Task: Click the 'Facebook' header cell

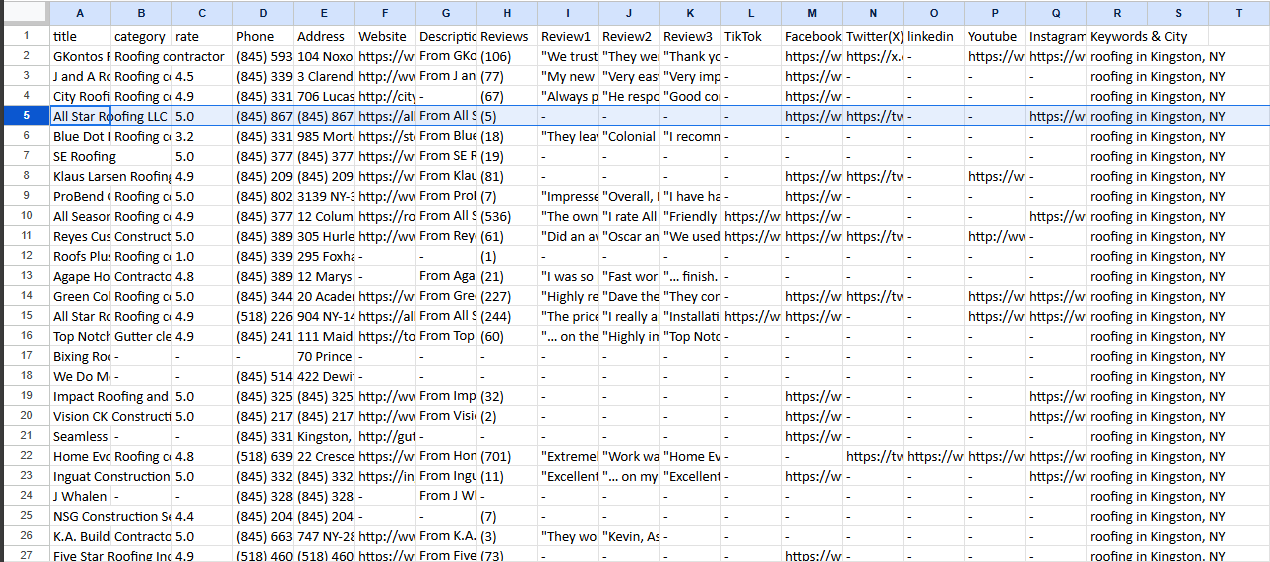Action: (x=812, y=36)
